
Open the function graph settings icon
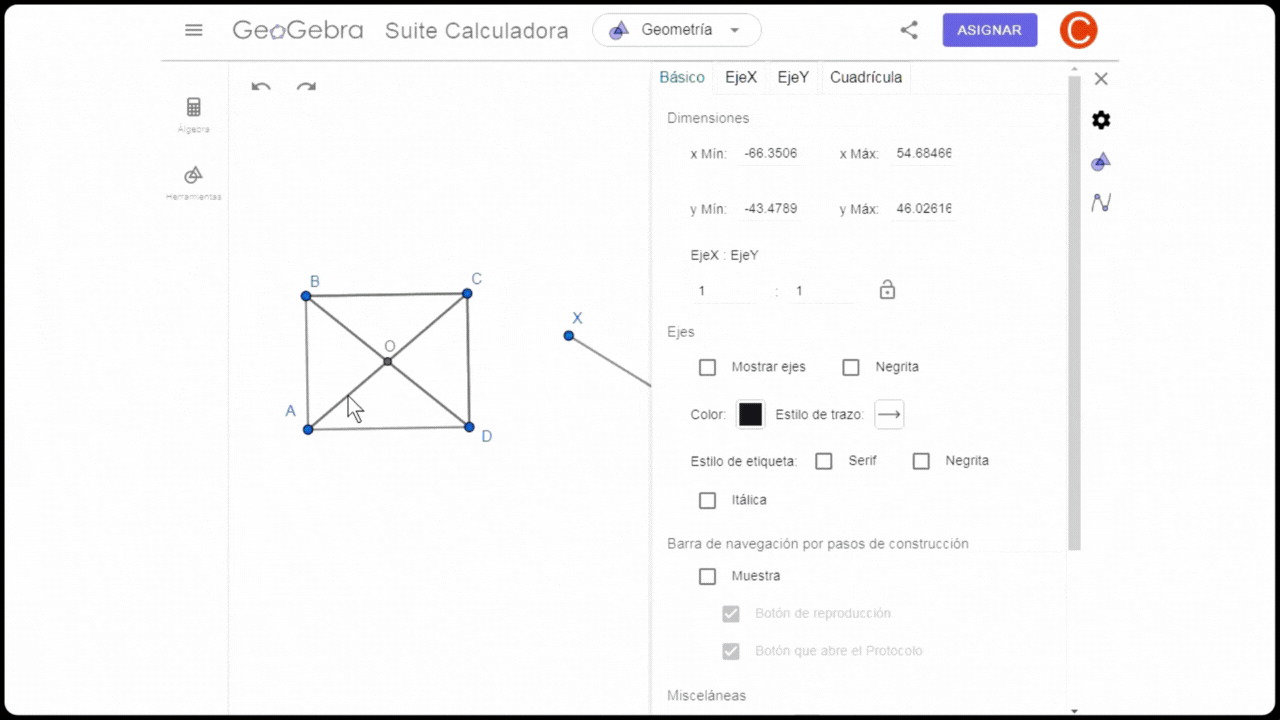coord(1101,202)
